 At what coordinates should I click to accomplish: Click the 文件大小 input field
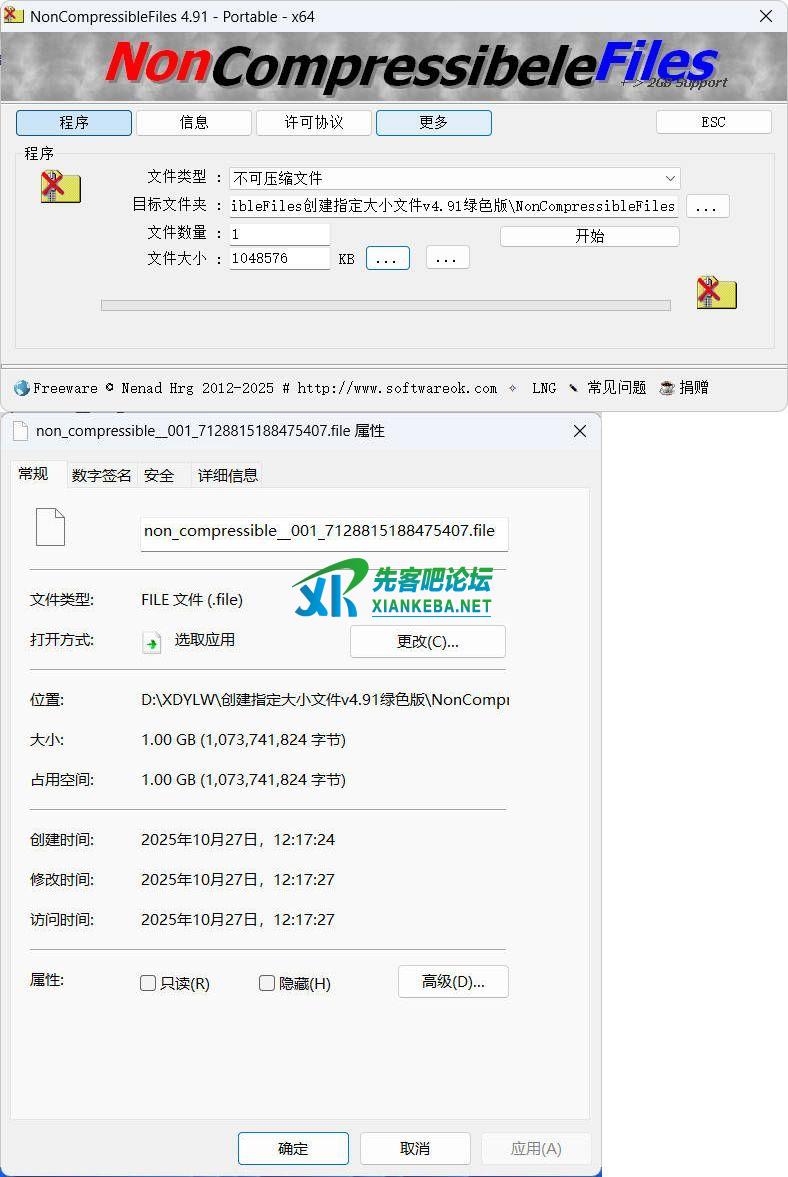tap(279, 258)
